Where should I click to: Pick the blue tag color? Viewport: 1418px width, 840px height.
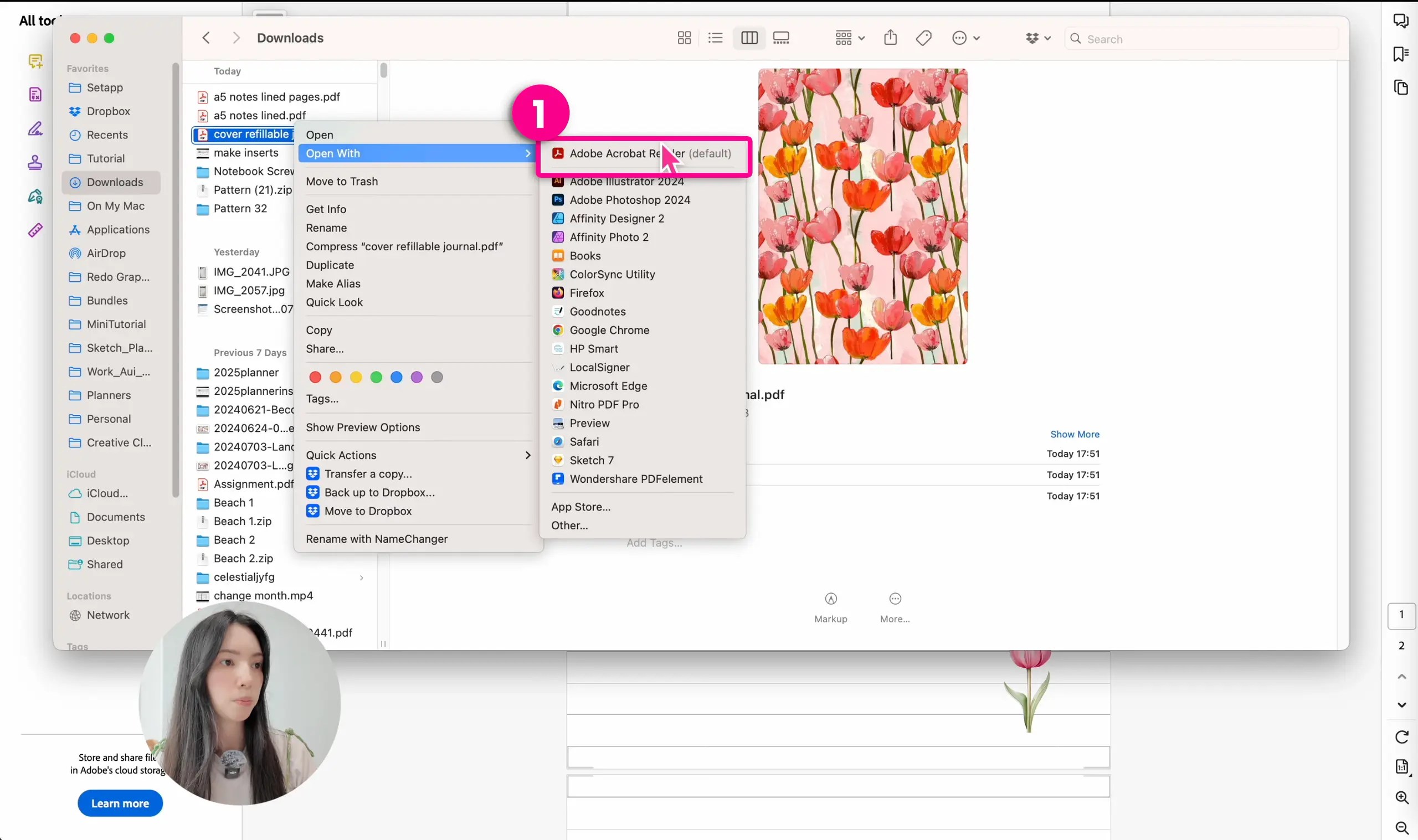[397, 377]
